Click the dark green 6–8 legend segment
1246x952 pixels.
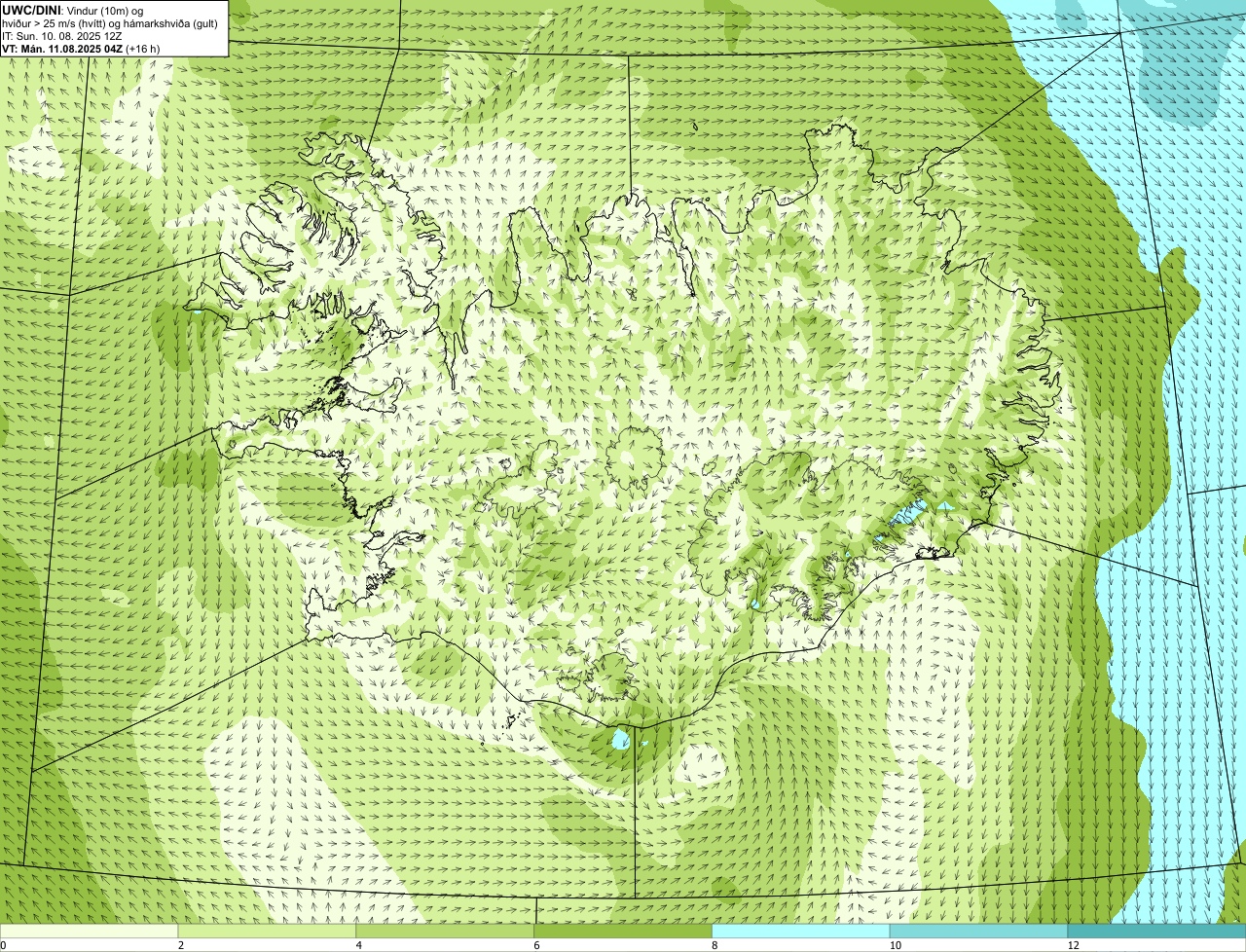(x=623, y=932)
